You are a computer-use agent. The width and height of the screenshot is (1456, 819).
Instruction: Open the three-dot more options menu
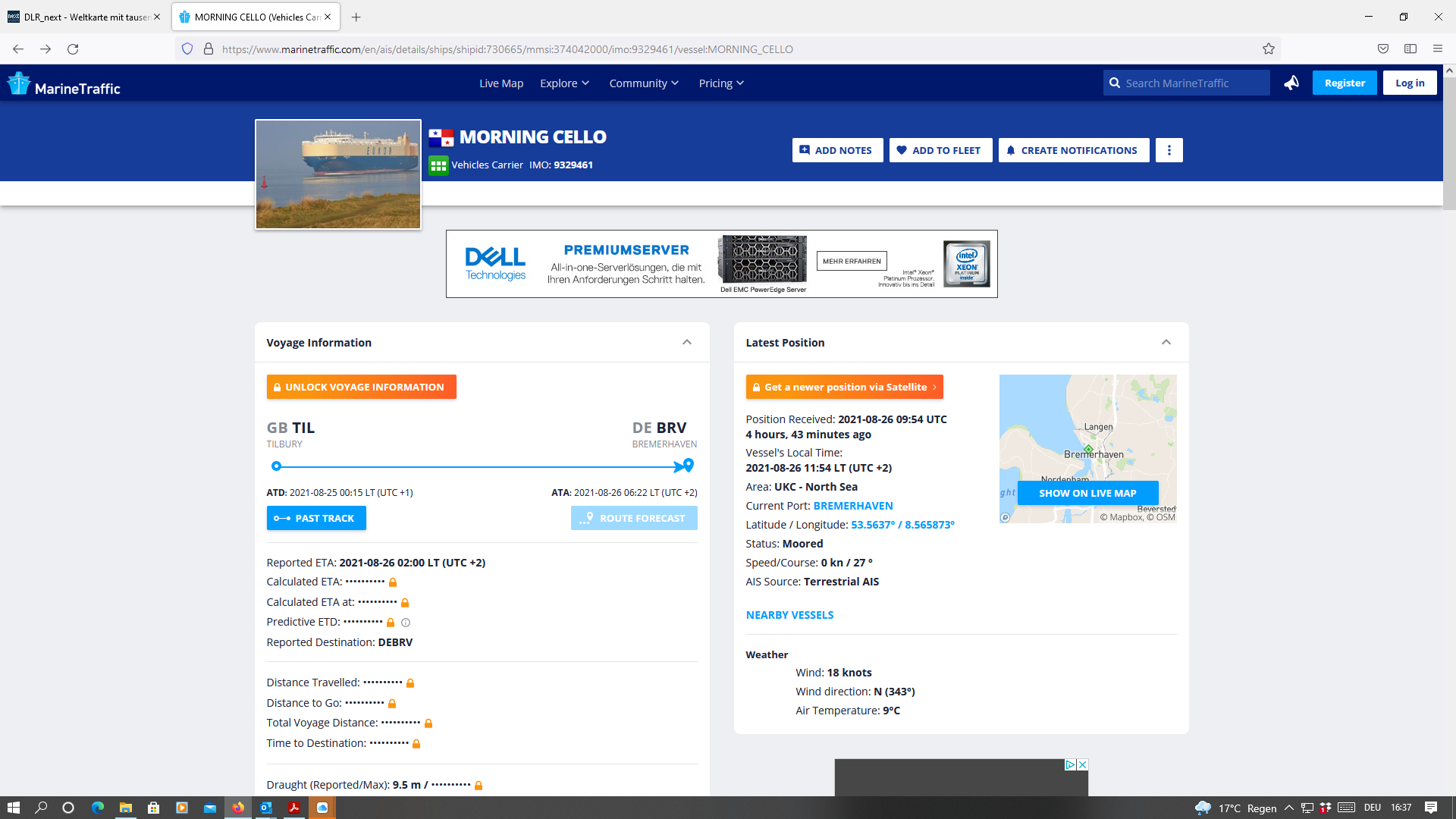[x=1169, y=150]
